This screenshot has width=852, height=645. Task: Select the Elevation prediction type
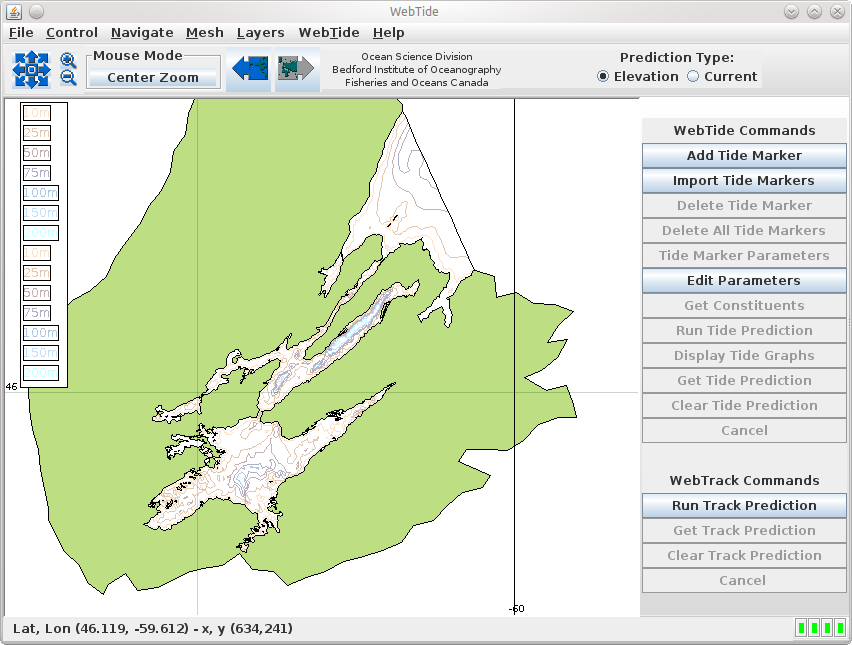[604, 77]
